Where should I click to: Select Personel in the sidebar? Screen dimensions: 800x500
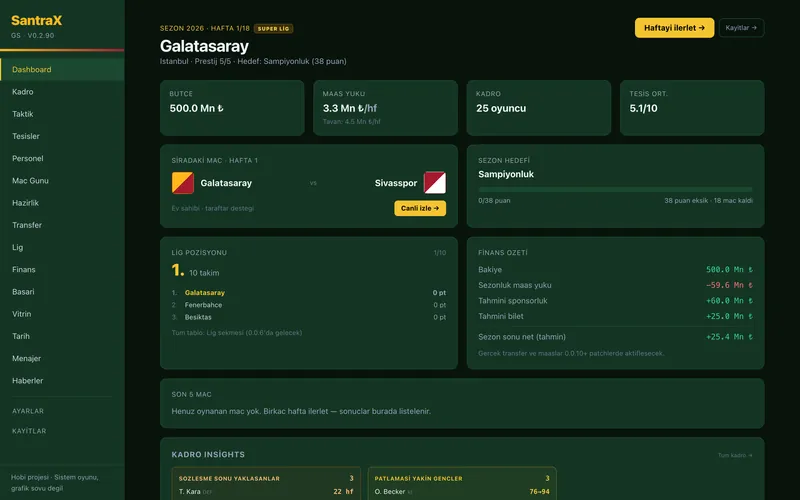[62, 158]
